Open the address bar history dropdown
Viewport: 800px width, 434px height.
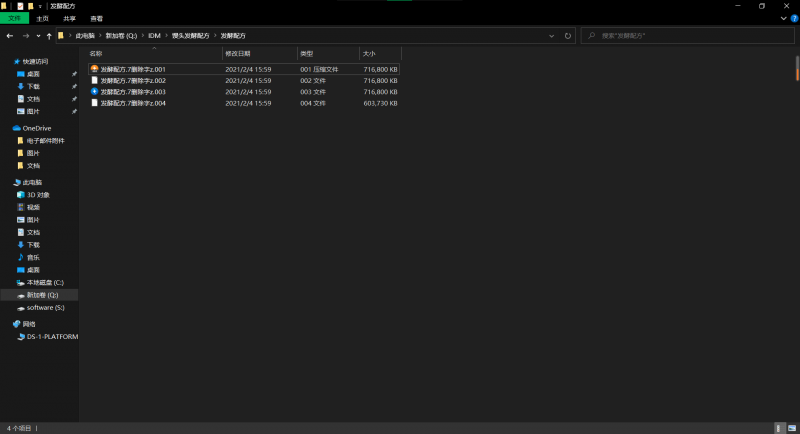[x=552, y=36]
